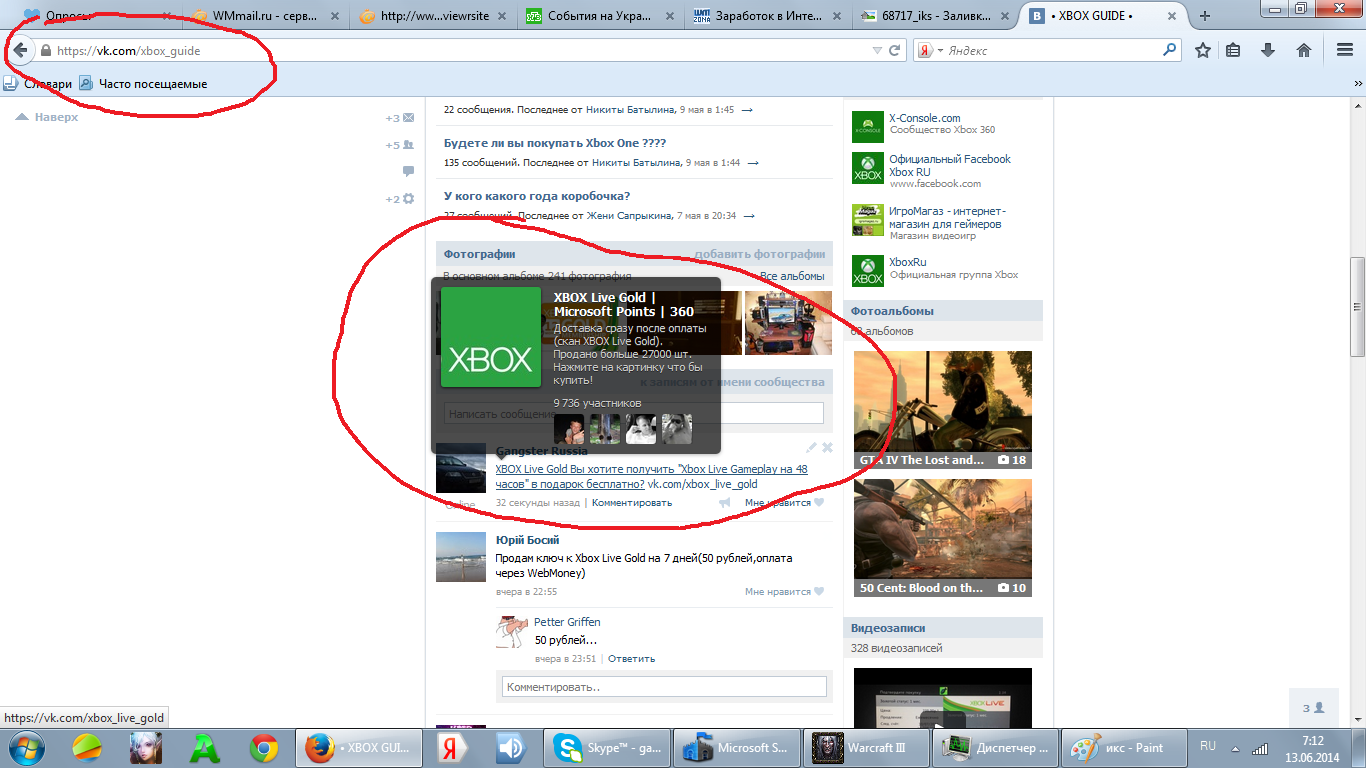Open the X-Console.com community link
This screenshot has height=768, width=1366.
tap(925, 118)
